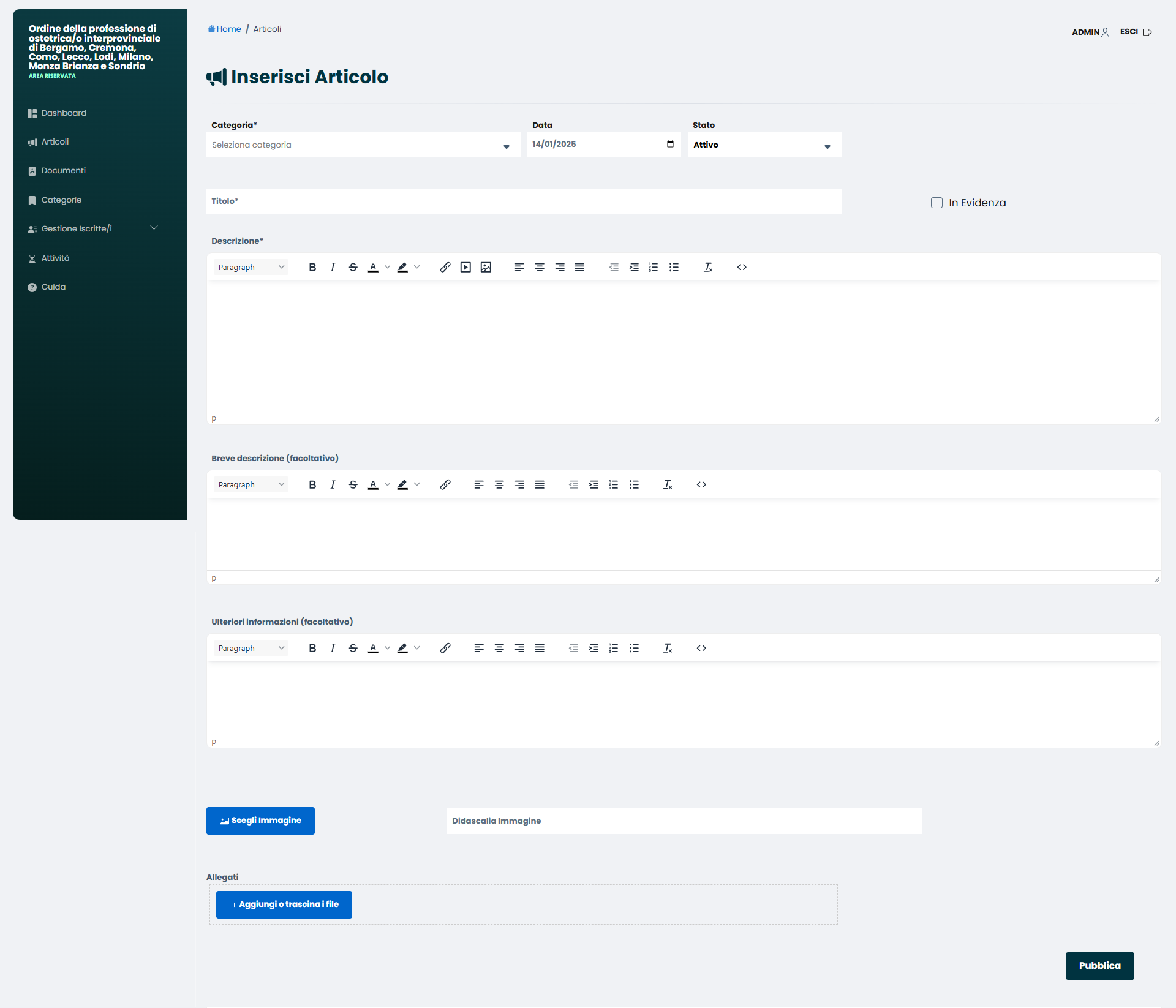This screenshot has height=1008, width=1176.
Task: Open Documenti in the sidebar
Action: [x=63, y=171]
